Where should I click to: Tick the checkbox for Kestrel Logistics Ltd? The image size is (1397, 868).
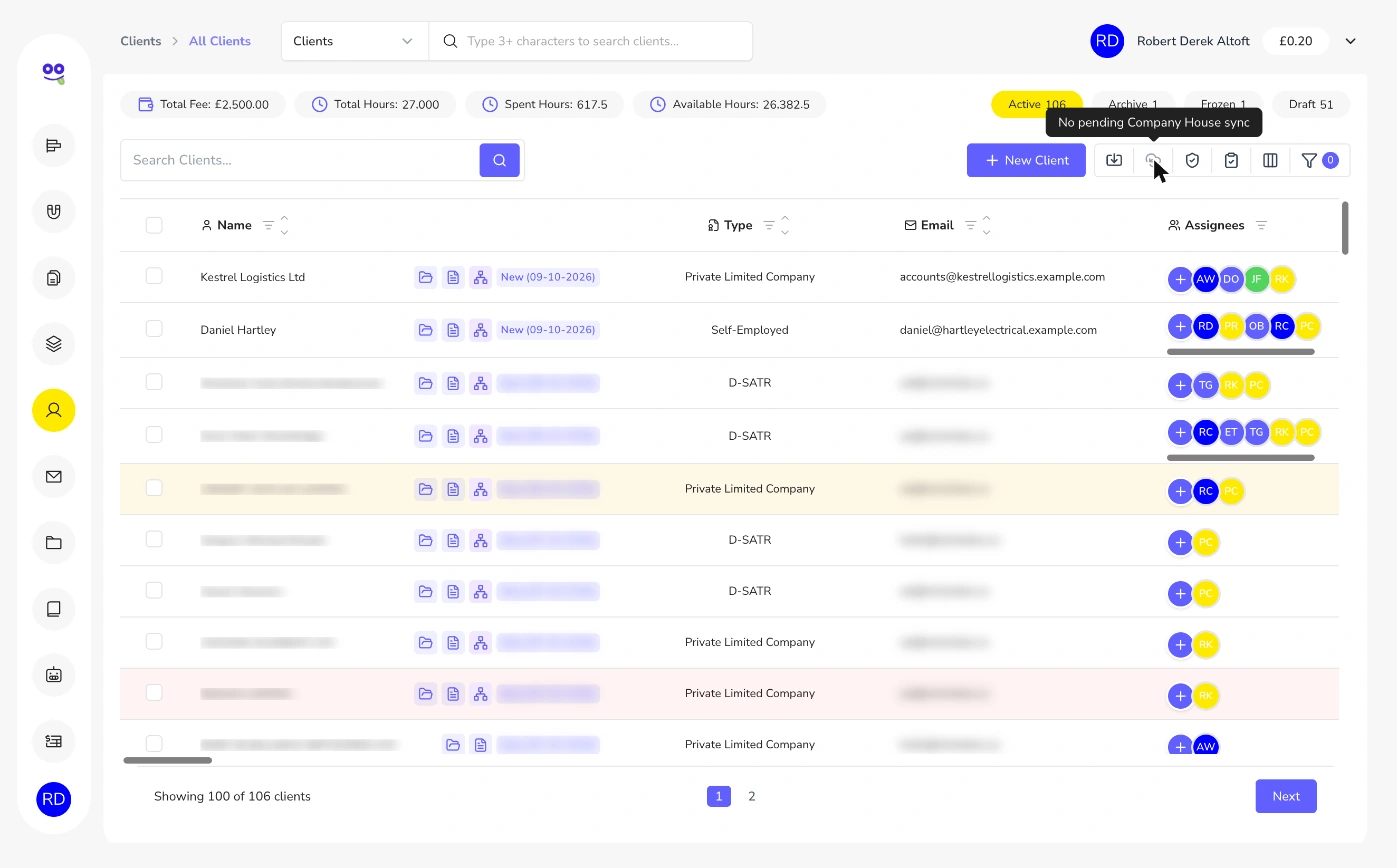pos(154,276)
